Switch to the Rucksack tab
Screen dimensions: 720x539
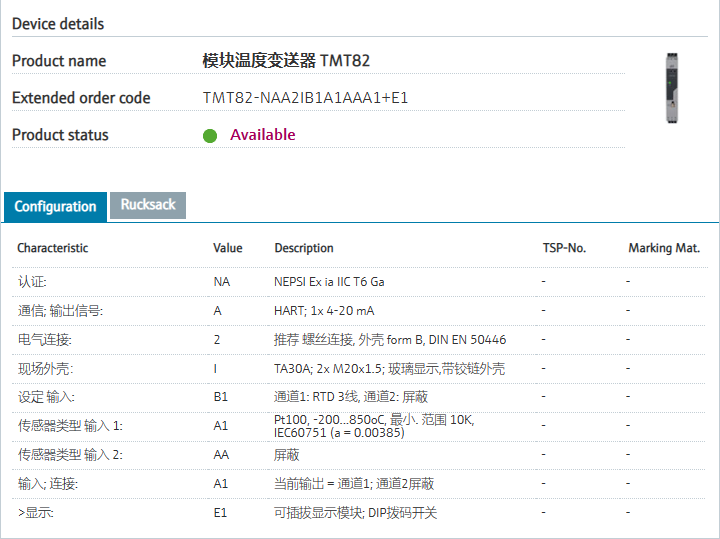[x=148, y=205]
